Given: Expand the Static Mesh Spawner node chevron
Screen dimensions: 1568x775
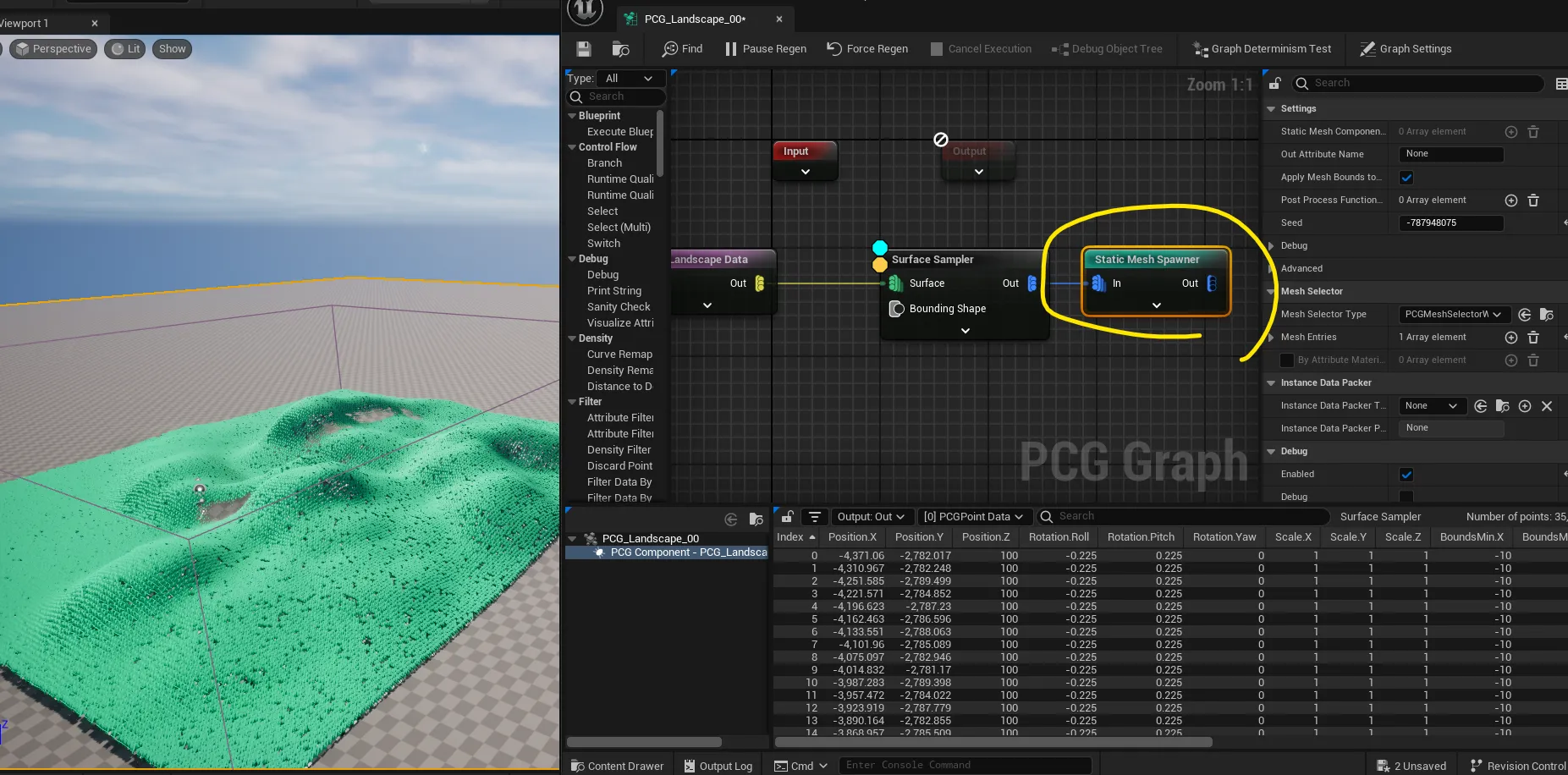Looking at the screenshot, I should [1157, 305].
